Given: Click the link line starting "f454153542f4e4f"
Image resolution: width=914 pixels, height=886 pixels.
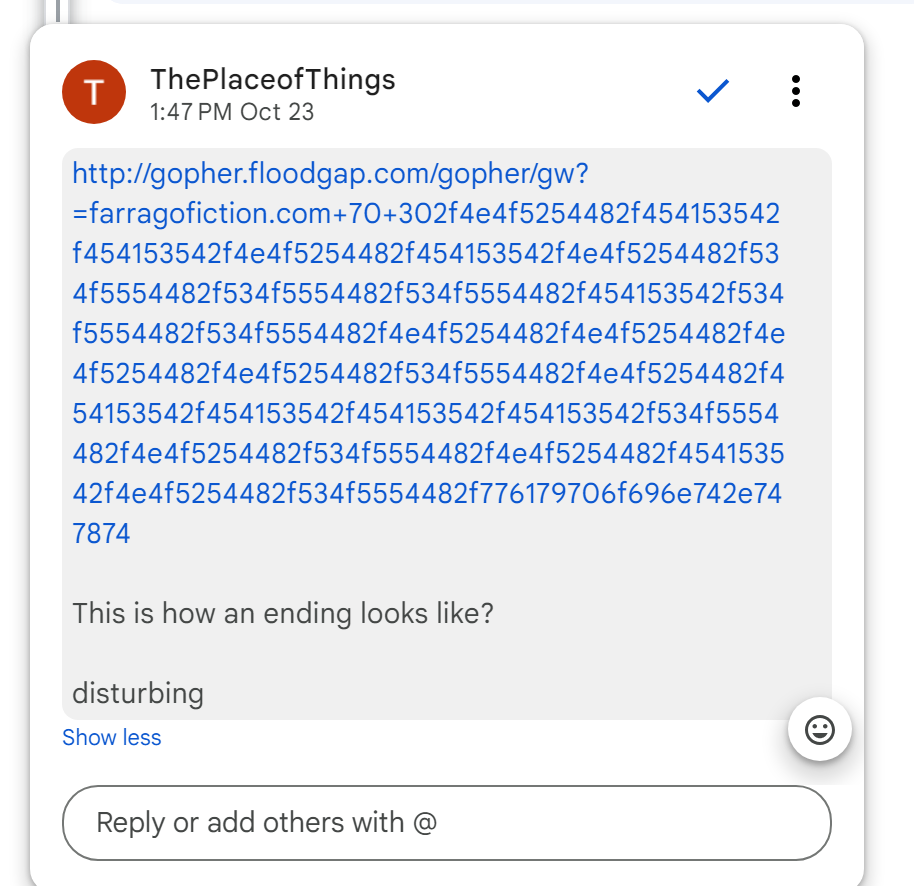Looking at the screenshot, I should click(x=426, y=254).
